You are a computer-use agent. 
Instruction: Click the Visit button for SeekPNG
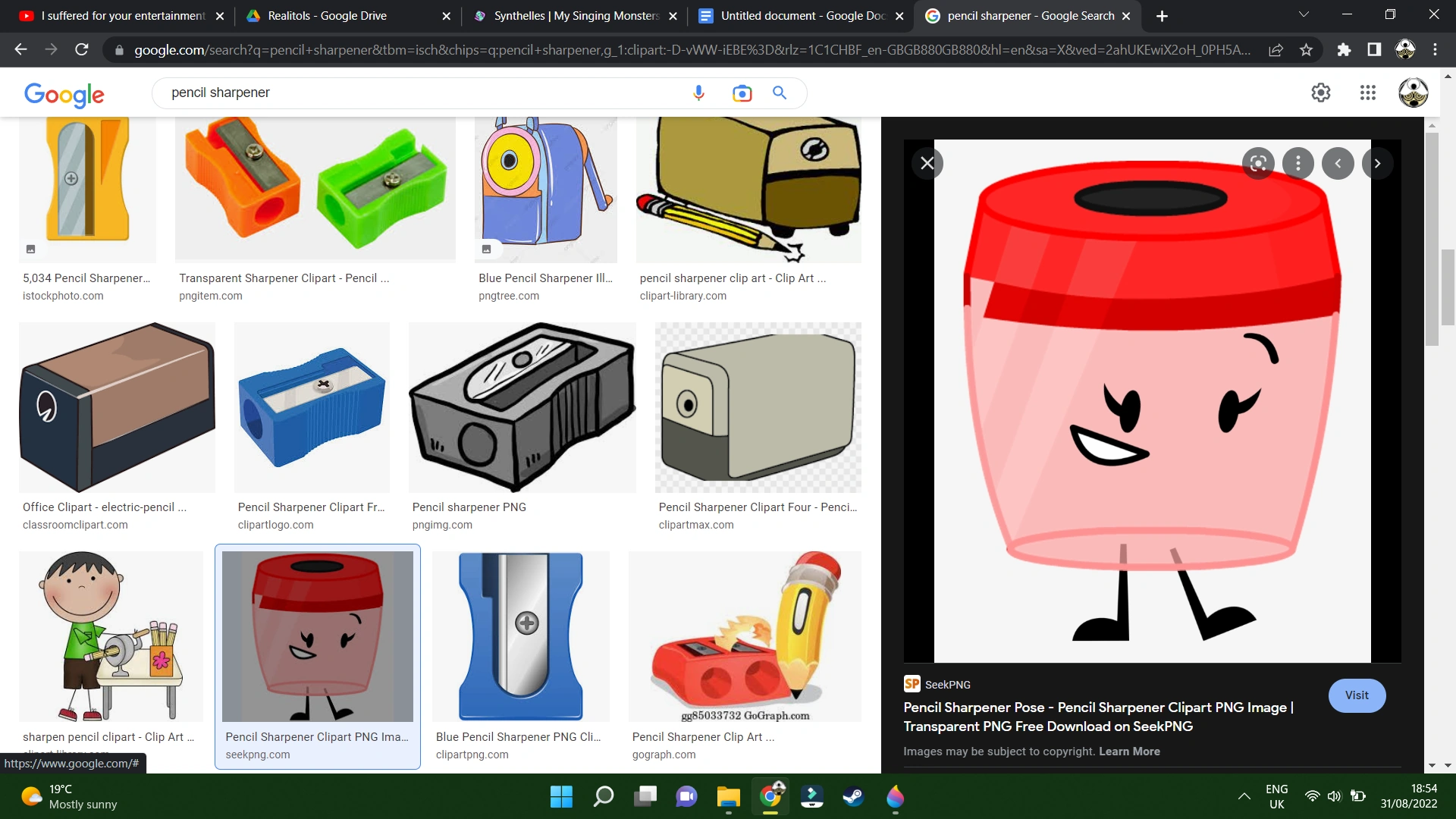click(x=1357, y=695)
